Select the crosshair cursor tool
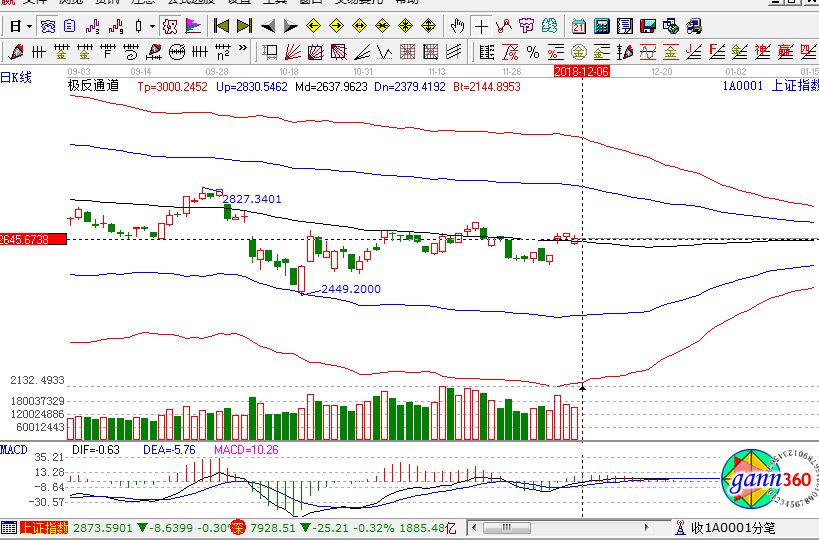Screen dimensions: 819x540 pos(482,26)
